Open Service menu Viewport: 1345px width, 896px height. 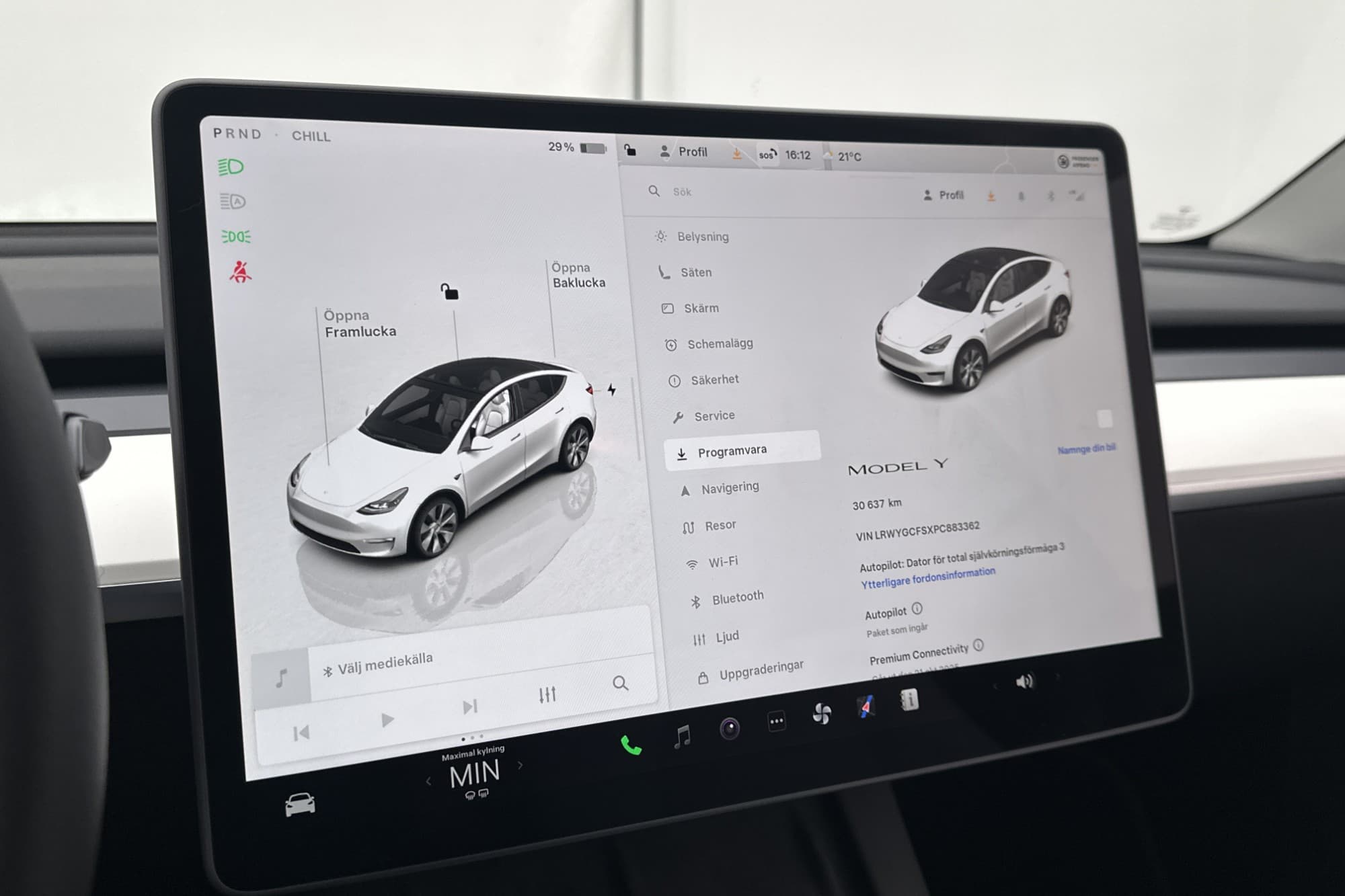[x=704, y=416]
